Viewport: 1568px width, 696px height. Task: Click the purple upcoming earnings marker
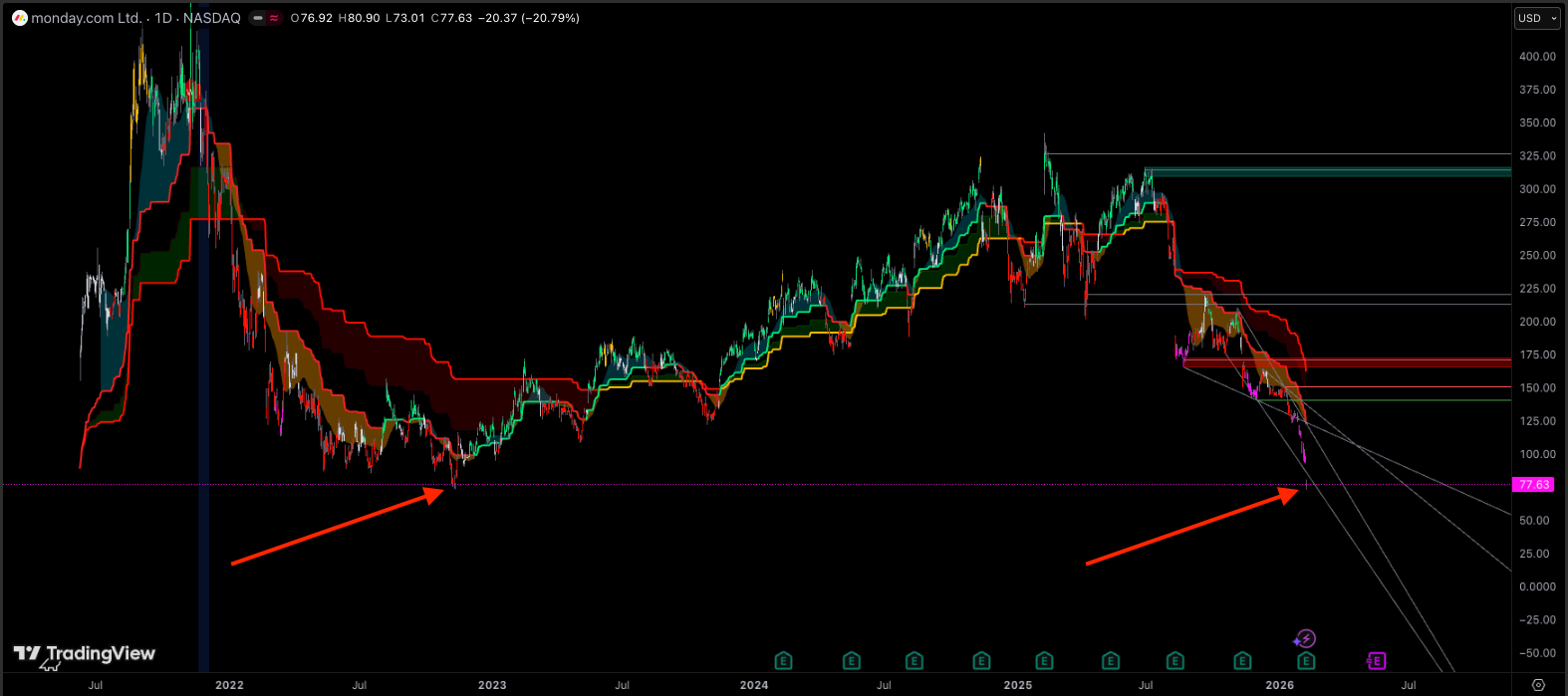click(1377, 660)
